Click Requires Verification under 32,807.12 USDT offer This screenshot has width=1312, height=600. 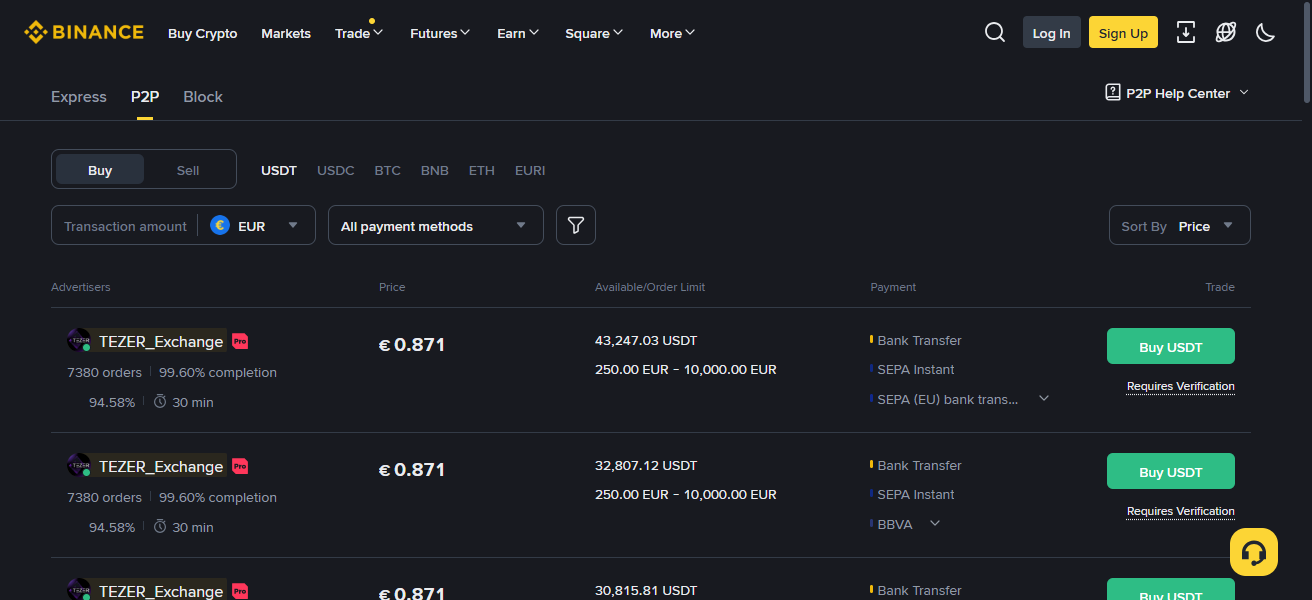1181,511
